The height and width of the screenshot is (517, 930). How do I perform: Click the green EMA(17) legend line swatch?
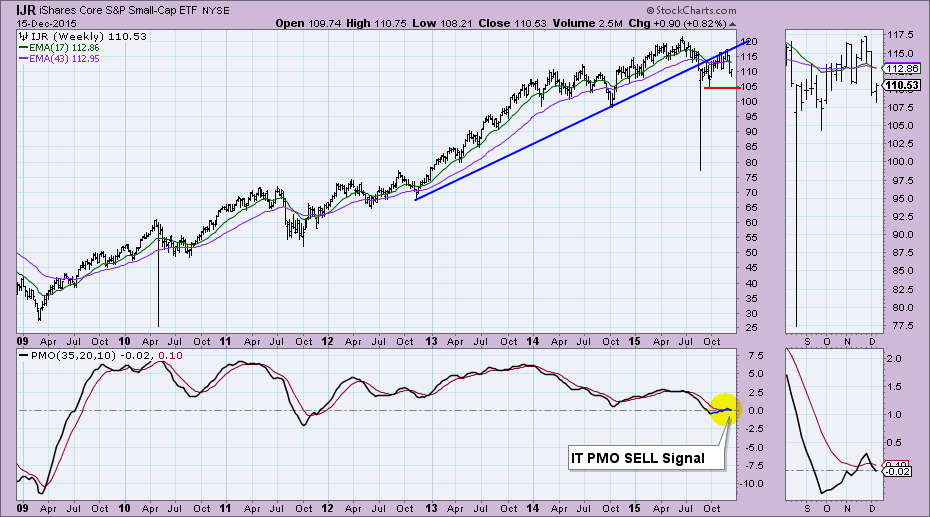coord(24,48)
